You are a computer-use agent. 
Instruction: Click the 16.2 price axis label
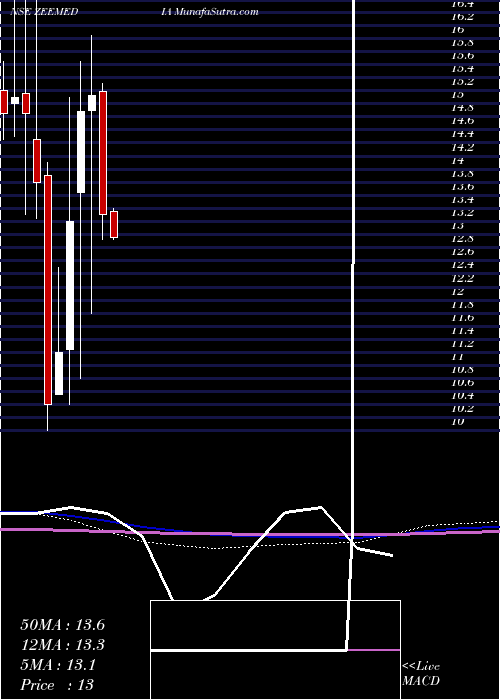[462, 17]
